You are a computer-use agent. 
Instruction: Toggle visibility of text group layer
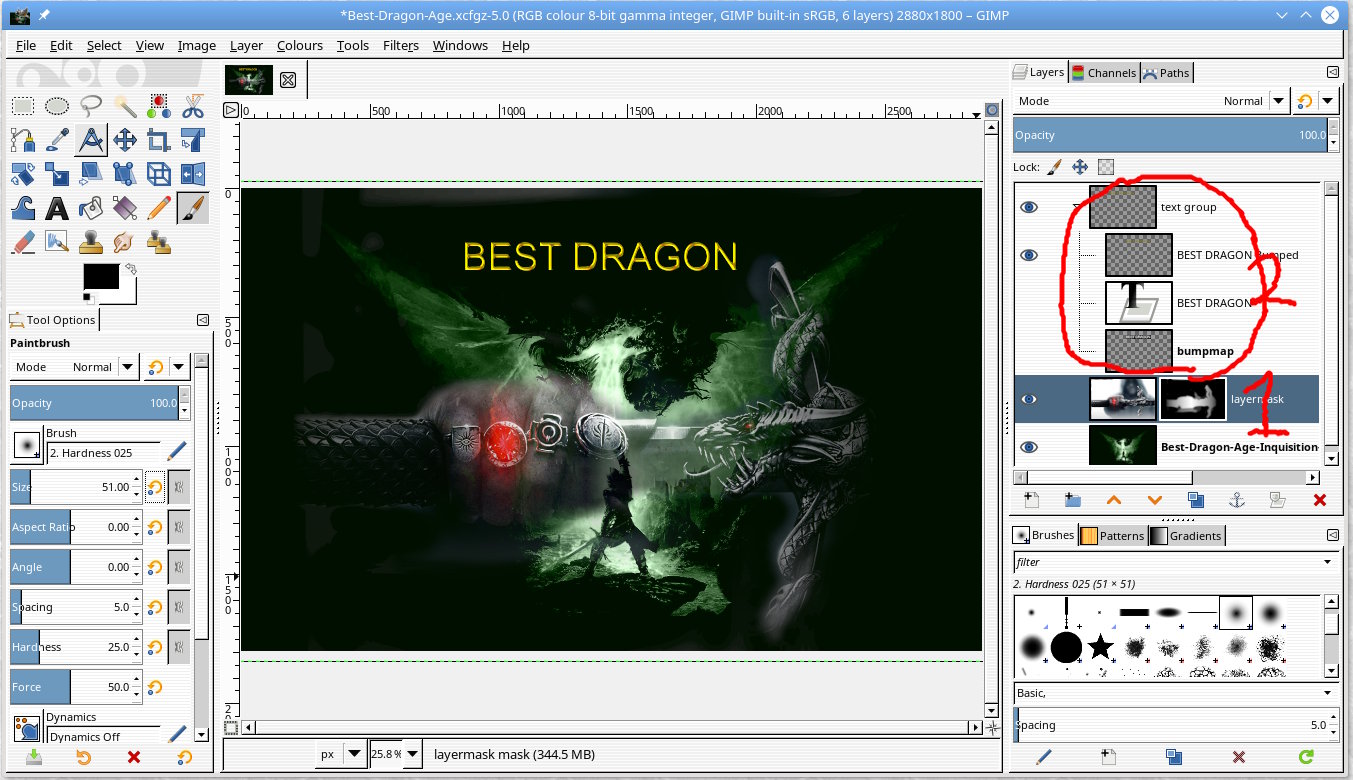(x=1029, y=207)
